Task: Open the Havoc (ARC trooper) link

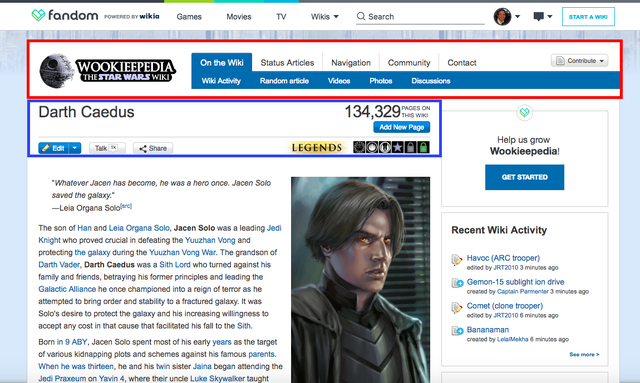Action: pyautogui.click(x=503, y=258)
